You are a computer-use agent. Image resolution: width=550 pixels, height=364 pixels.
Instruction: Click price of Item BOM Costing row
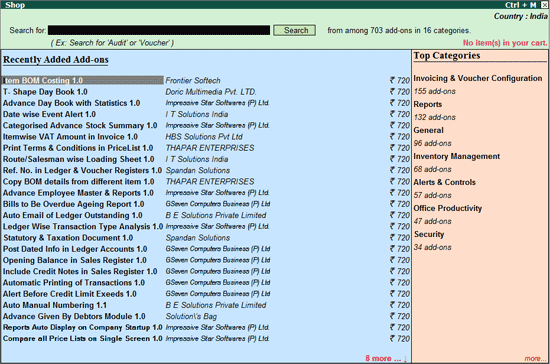400,80
